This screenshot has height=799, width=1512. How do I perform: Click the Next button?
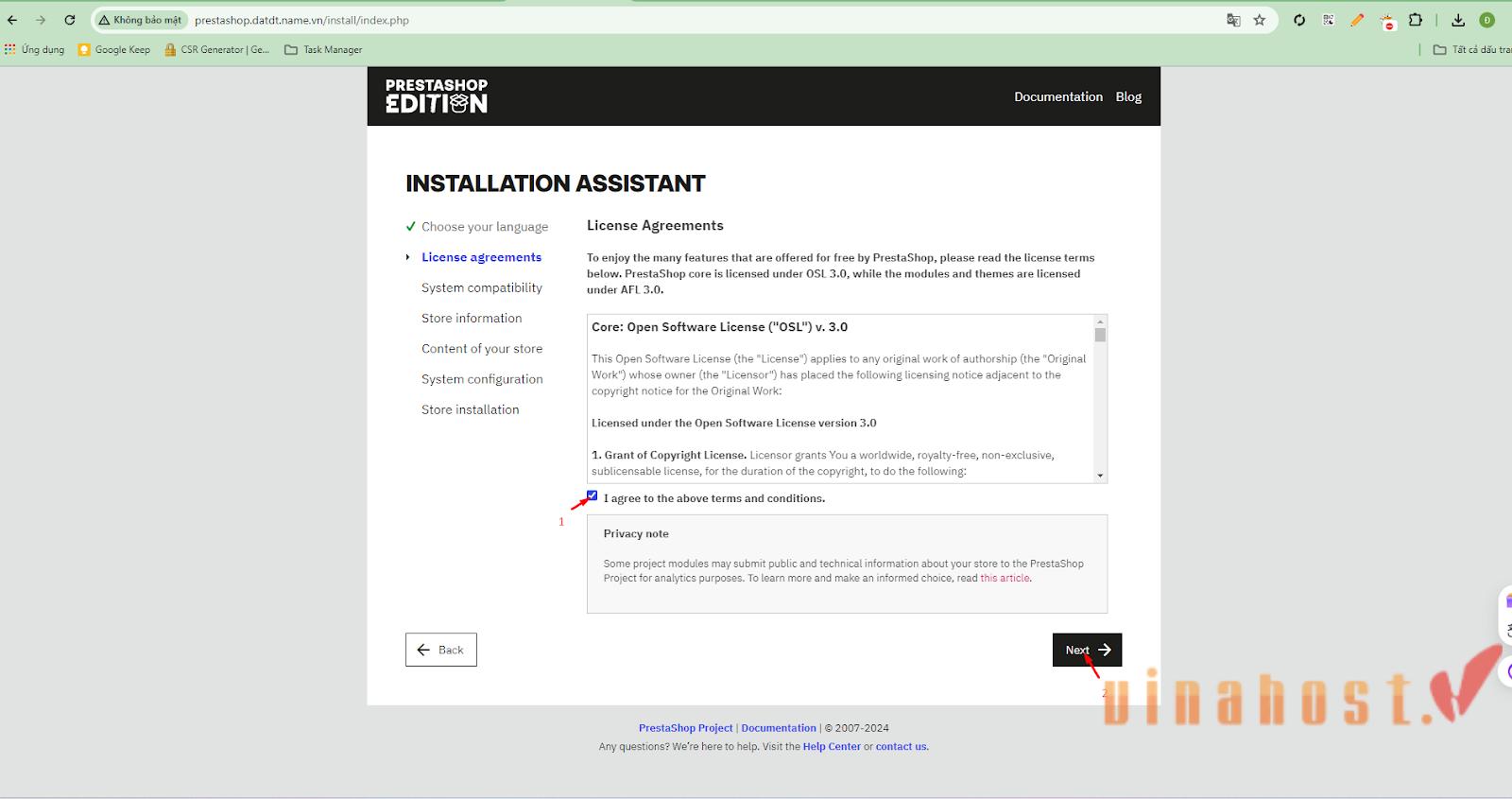point(1087,650)
